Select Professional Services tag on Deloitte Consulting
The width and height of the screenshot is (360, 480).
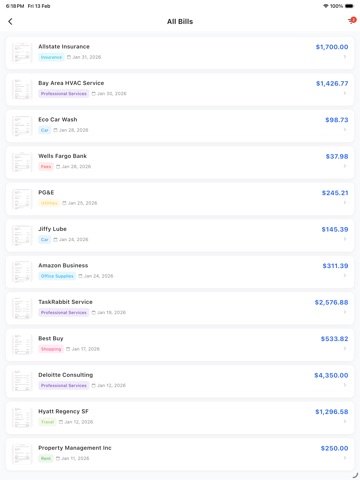(x=64, y=385)
